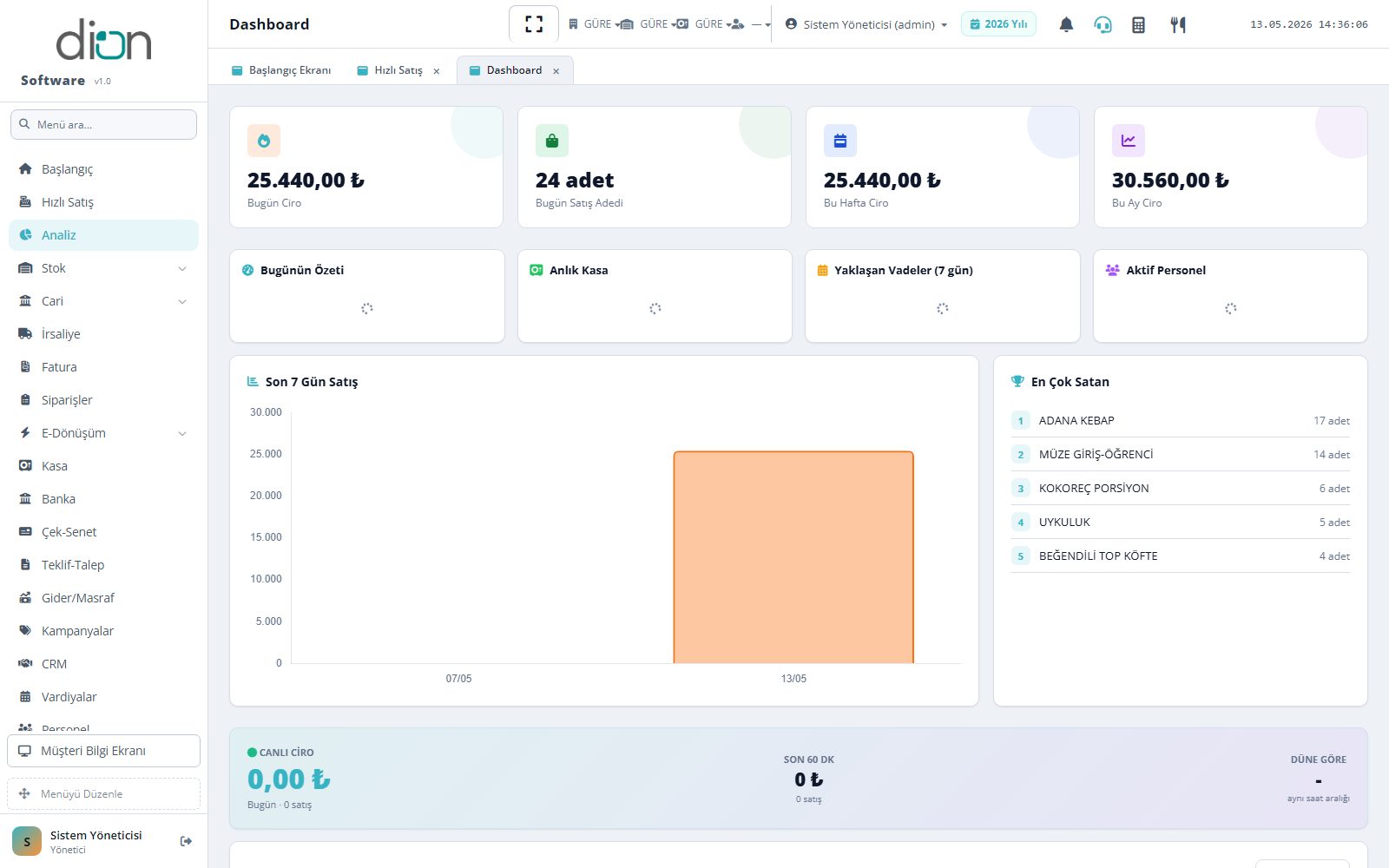
Task: Toggle fullscreen mode icon in header
Action: (x=534, y=24)
